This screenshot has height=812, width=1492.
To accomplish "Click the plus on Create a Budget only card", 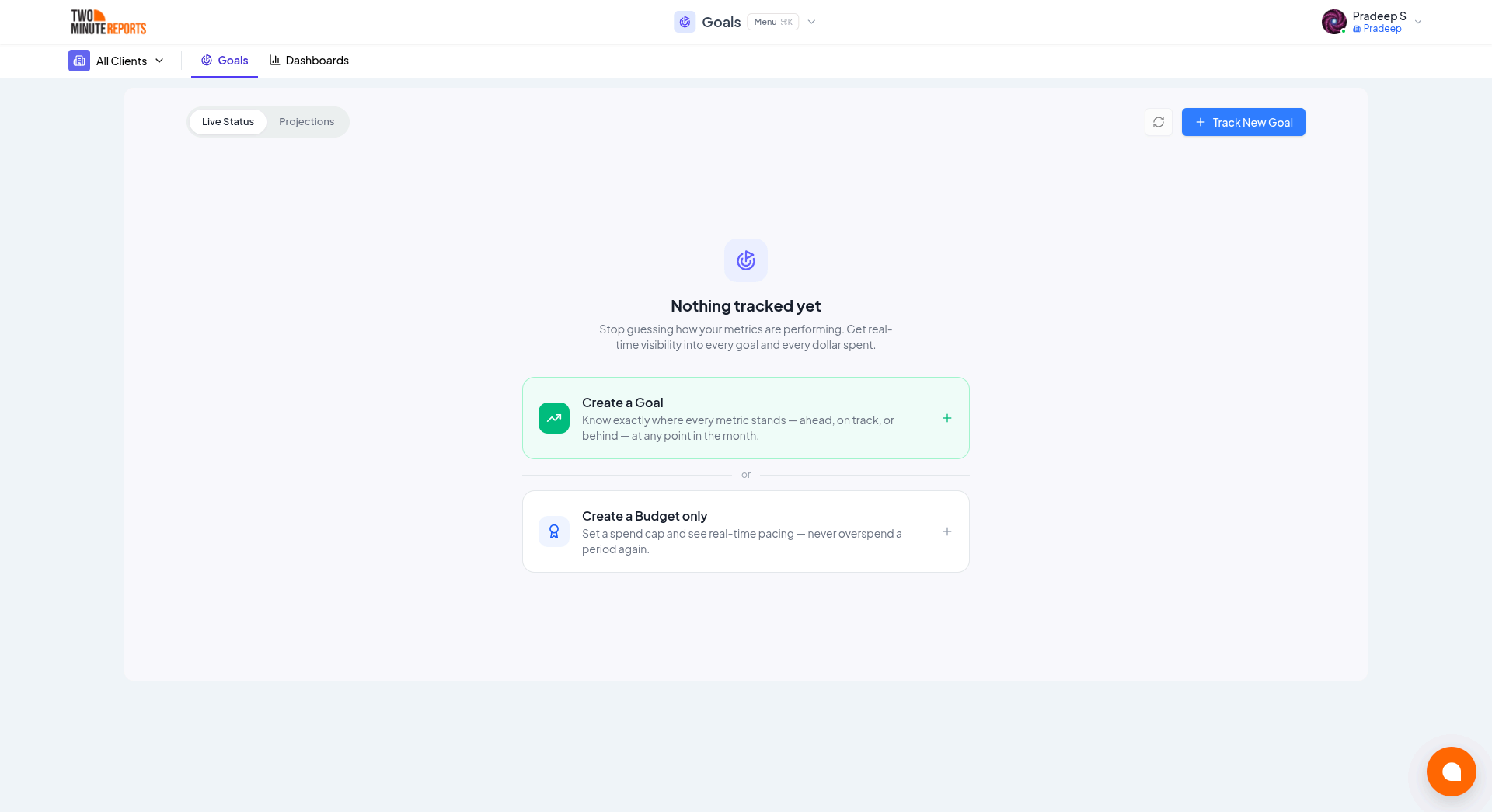I will pyautogui.click(x=946, y=531).
